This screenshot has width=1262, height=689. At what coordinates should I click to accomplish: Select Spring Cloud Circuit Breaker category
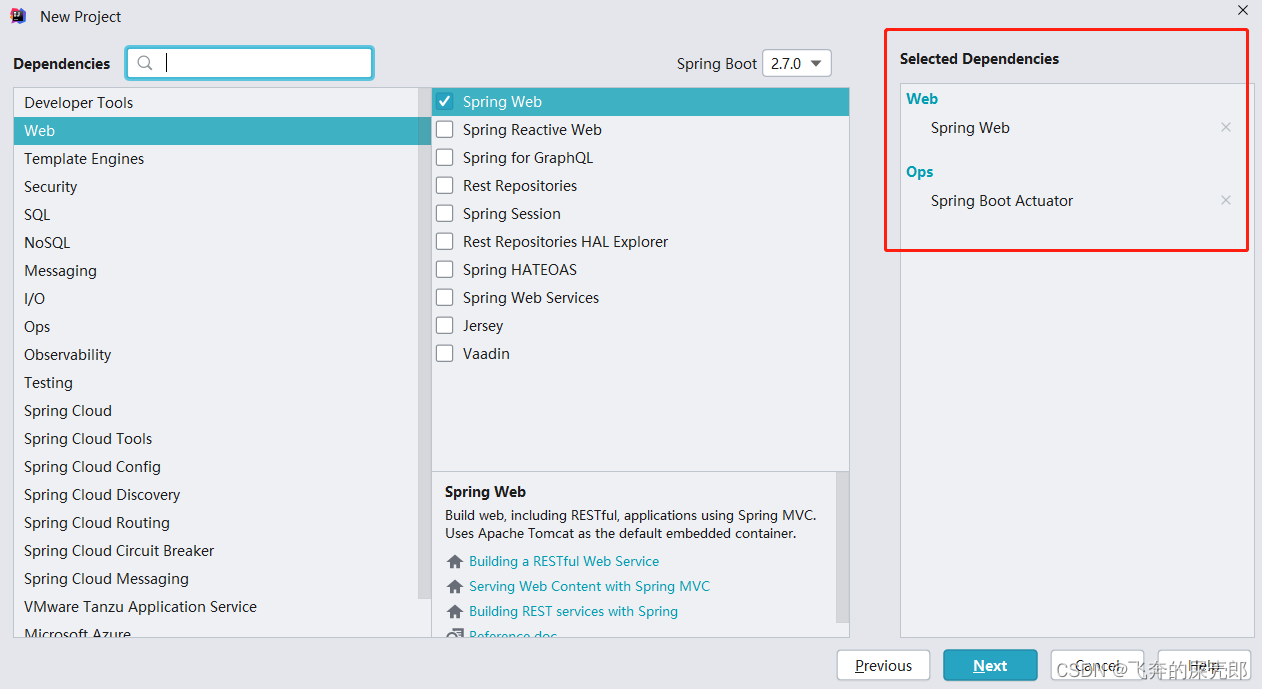click(216, 551)
